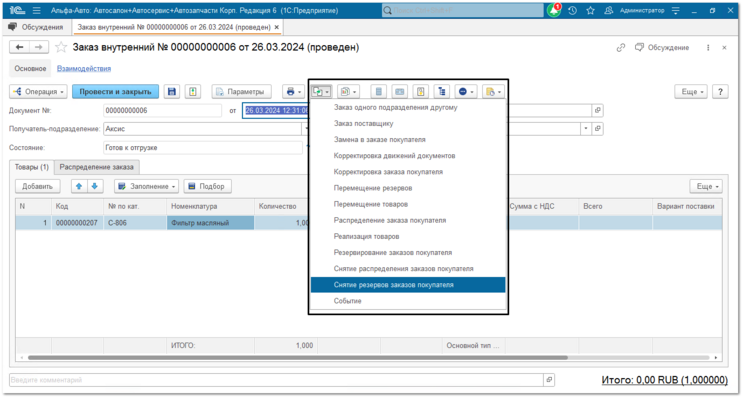743x398 pixels.
Task: Click the global search field
Action: [463, 10]
